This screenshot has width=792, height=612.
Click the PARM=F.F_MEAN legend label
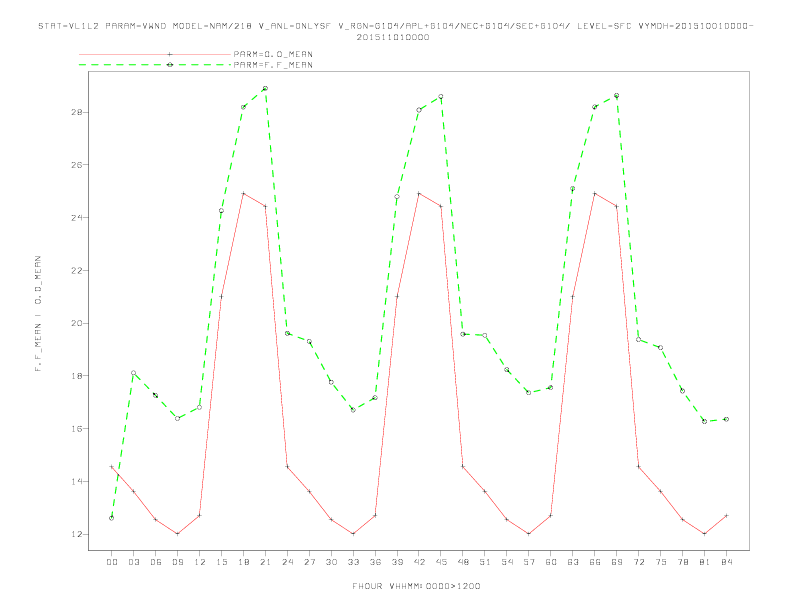(273, 65)
